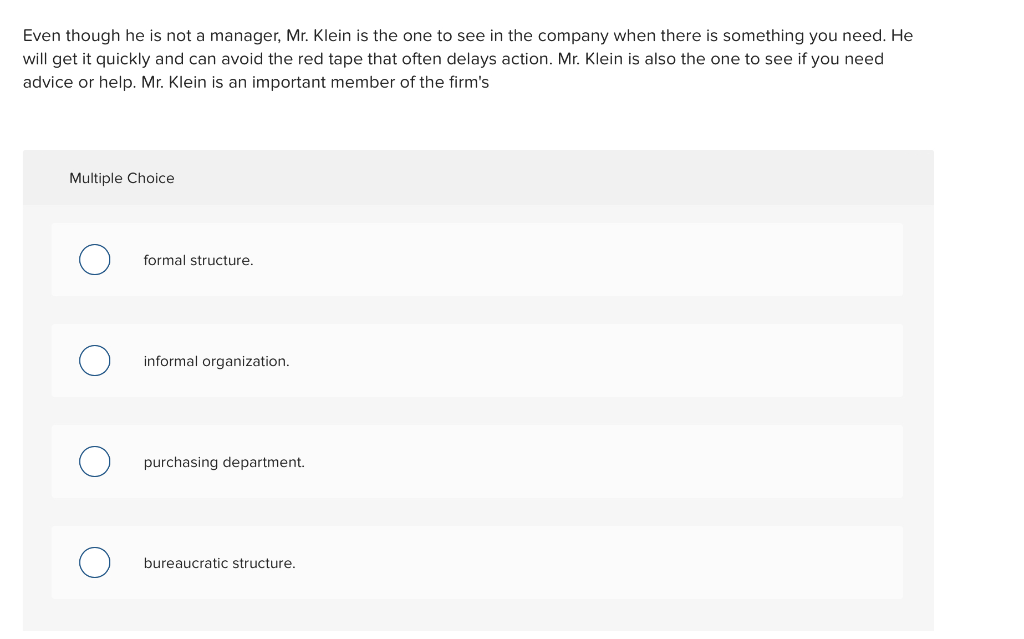Image resolution: width=1024 pixels, height=639 pixels.
Task: Choose the second answer option row
Action: (477, 360)
